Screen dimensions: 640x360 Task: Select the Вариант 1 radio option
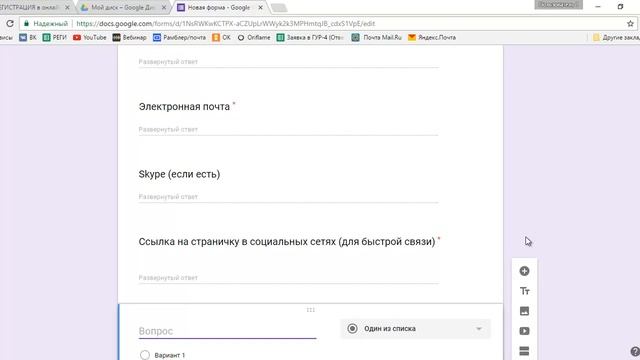coord(144,355)
